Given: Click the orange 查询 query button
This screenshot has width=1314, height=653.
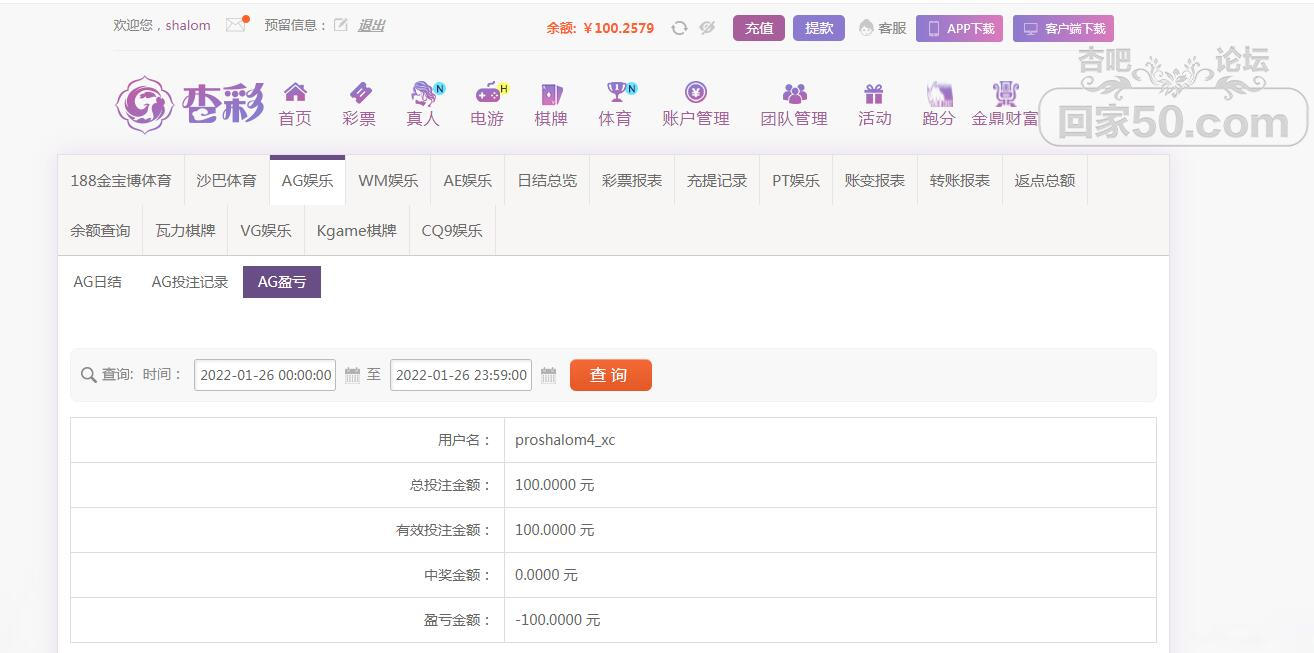Looking at the screenshot, I should click(x=611, y=375).
